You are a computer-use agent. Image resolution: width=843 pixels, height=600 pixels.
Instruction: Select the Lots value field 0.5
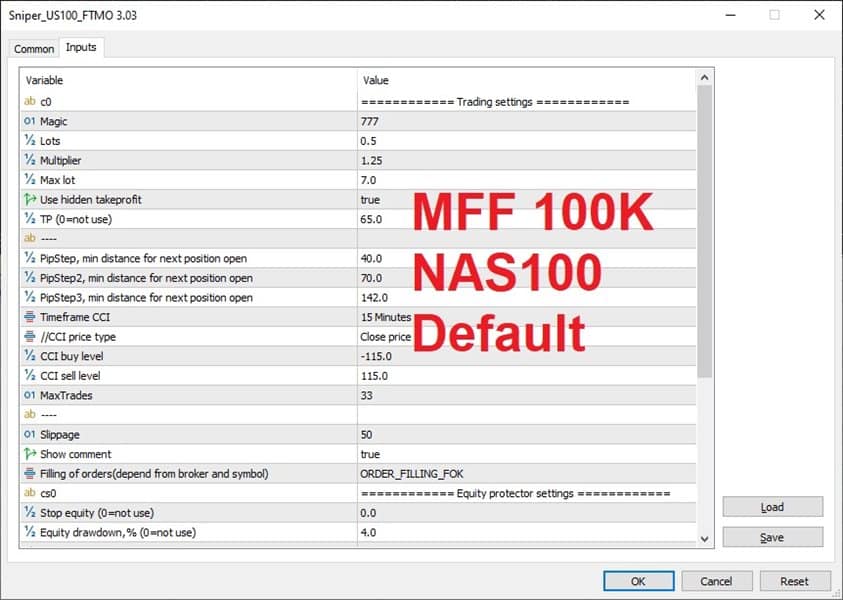pyautogui.click(x=527, y=141)
